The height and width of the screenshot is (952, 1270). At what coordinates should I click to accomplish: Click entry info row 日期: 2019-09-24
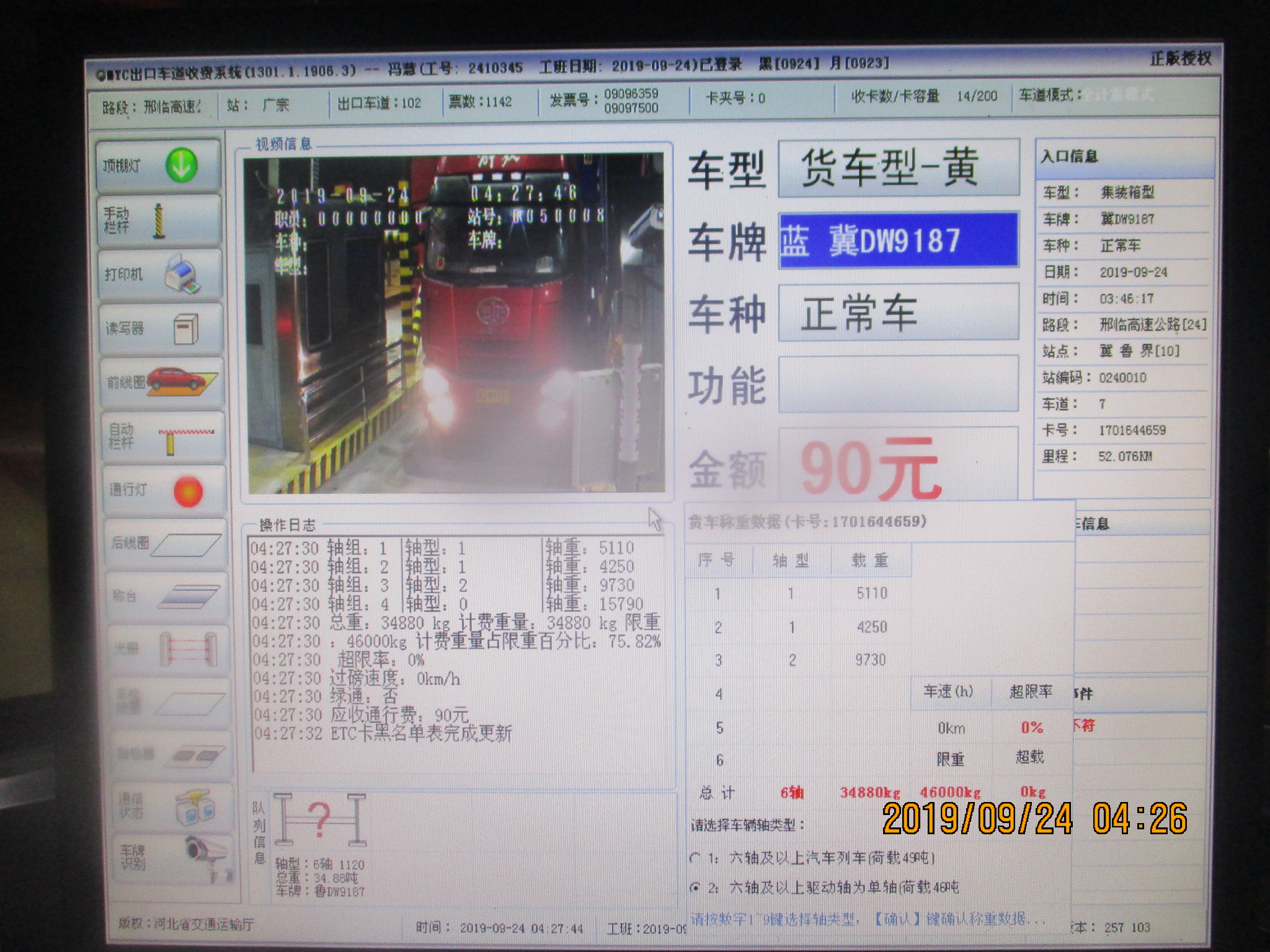(x=1124, y=273)
